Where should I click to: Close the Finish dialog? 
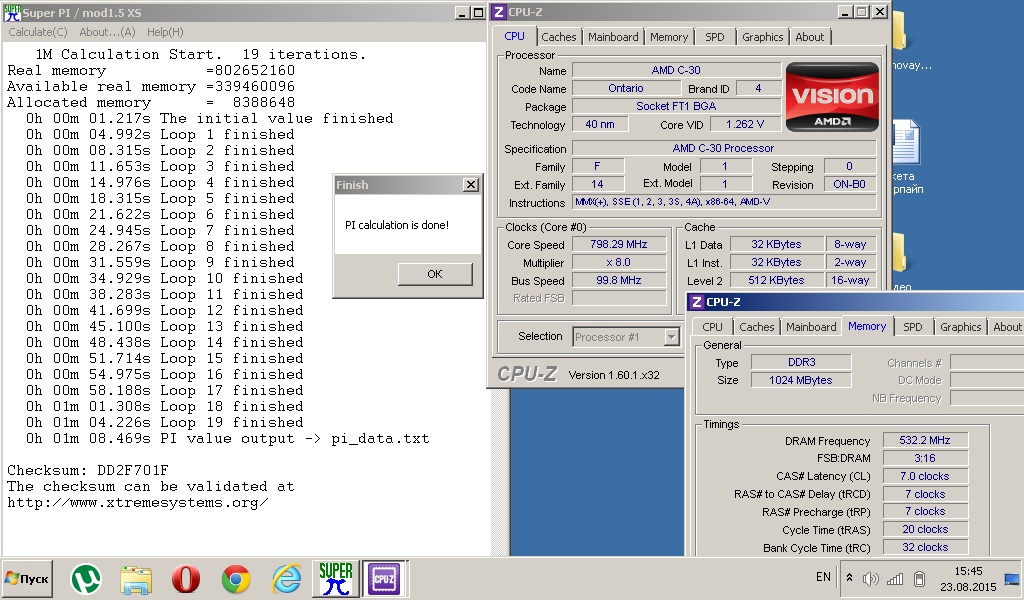[471, 185]
